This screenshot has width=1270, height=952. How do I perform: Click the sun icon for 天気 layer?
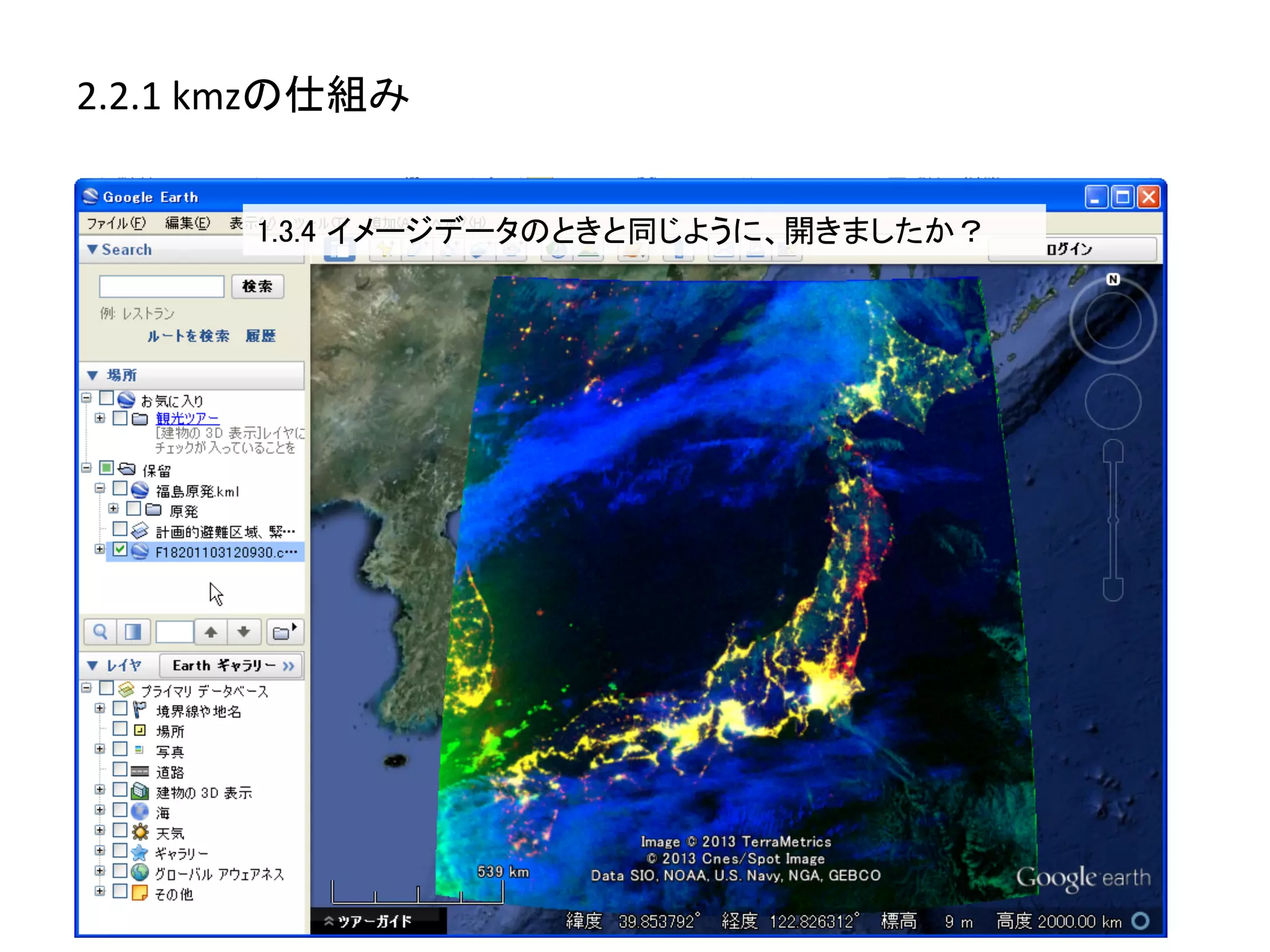tap(140, 832)
